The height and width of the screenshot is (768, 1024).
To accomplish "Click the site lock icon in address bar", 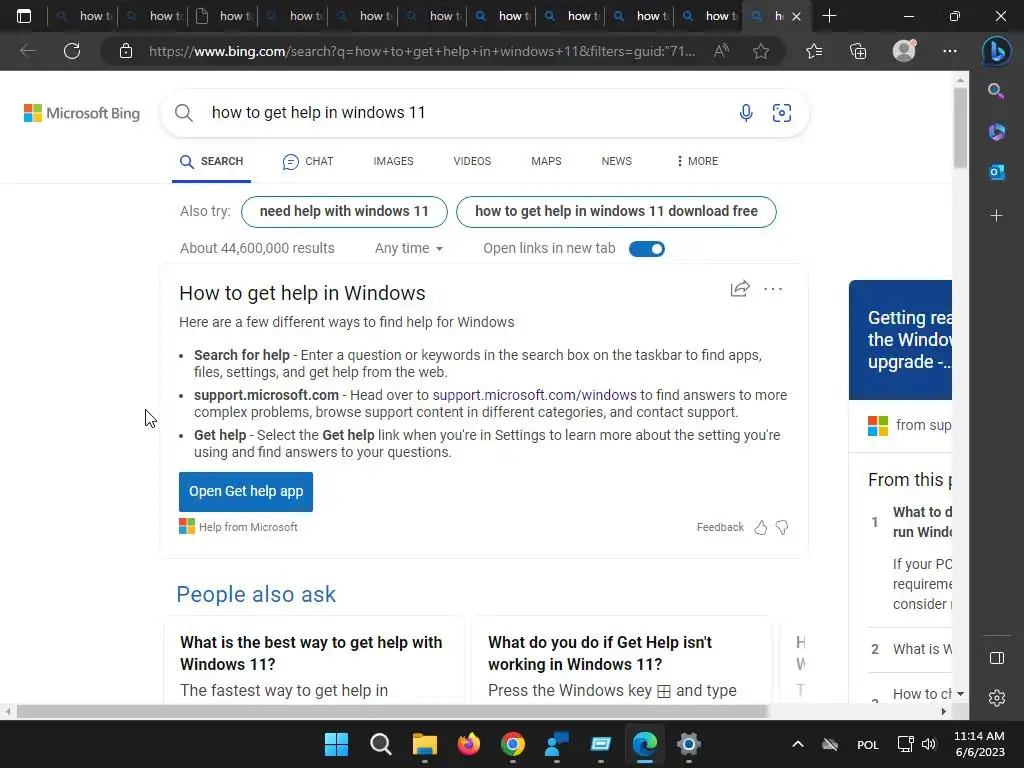I will (x=126, y=51).
